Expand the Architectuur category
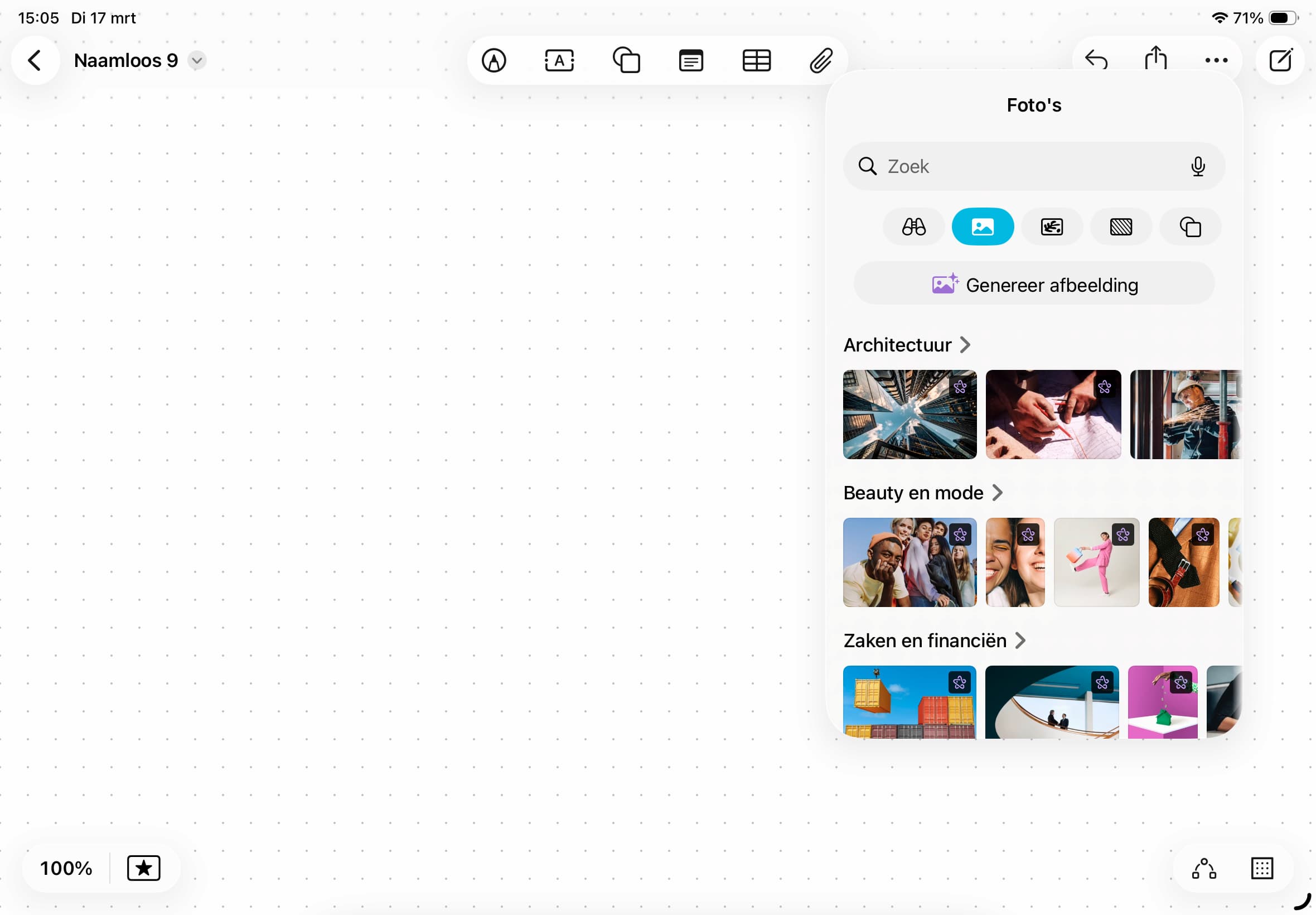The height and width of the screenshot is (915, 1316). 906,345
